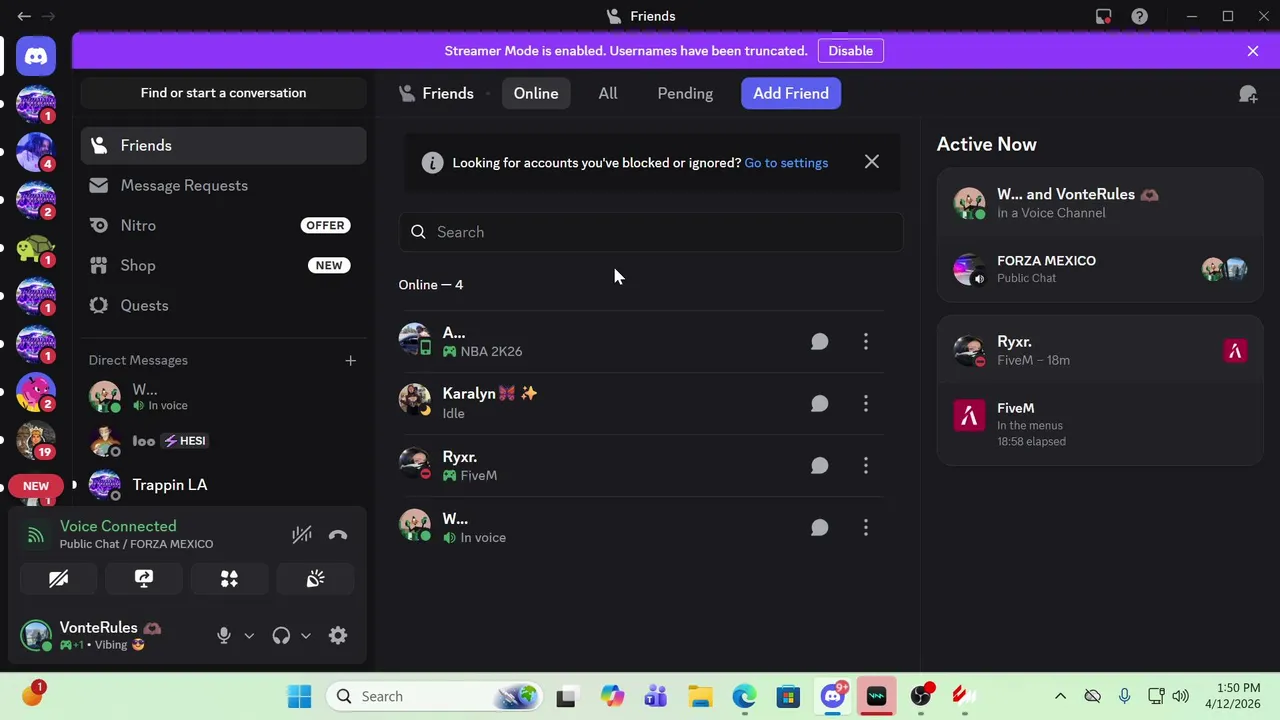Open Help question mark in title bar
This screenshot has width=1280, height=720.
tap(1139, 16)
